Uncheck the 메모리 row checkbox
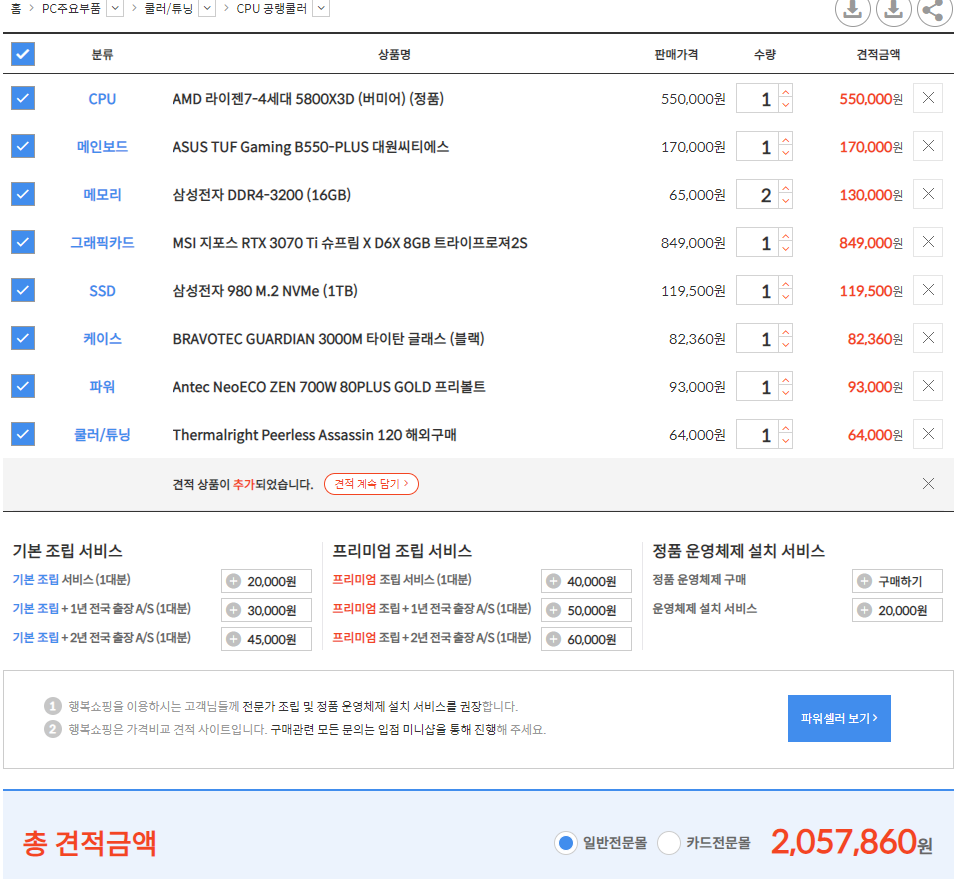The width and height of the screenshot is (954, 879). (x=23, y=194)
